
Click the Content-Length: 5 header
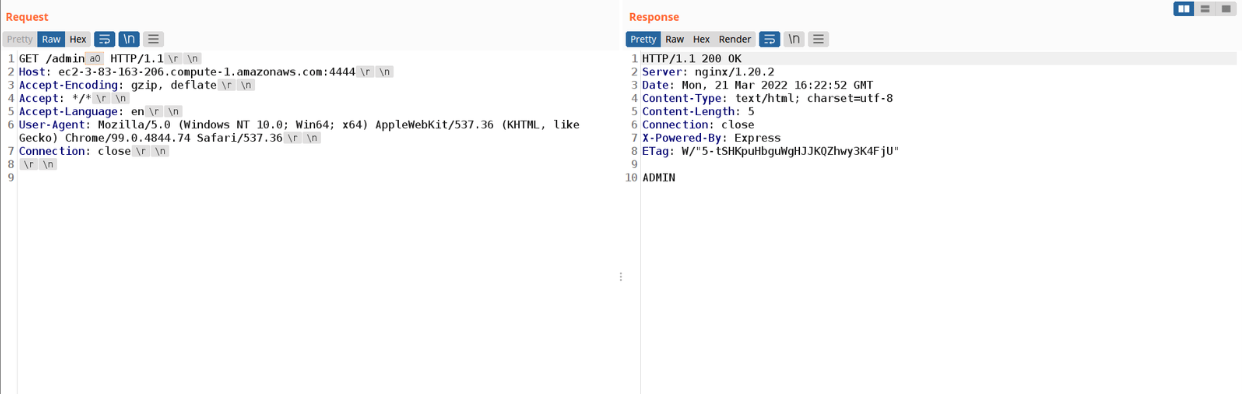698,111
